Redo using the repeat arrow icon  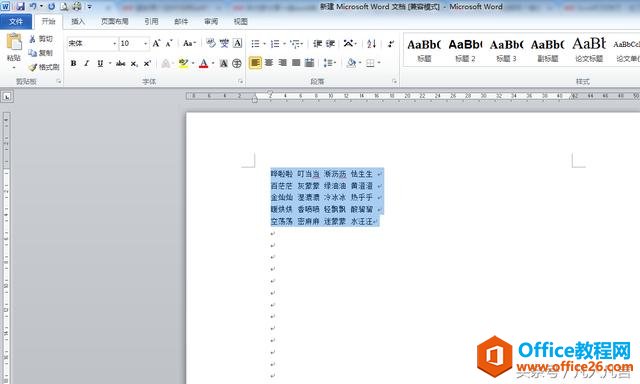[x=51, y=7]
